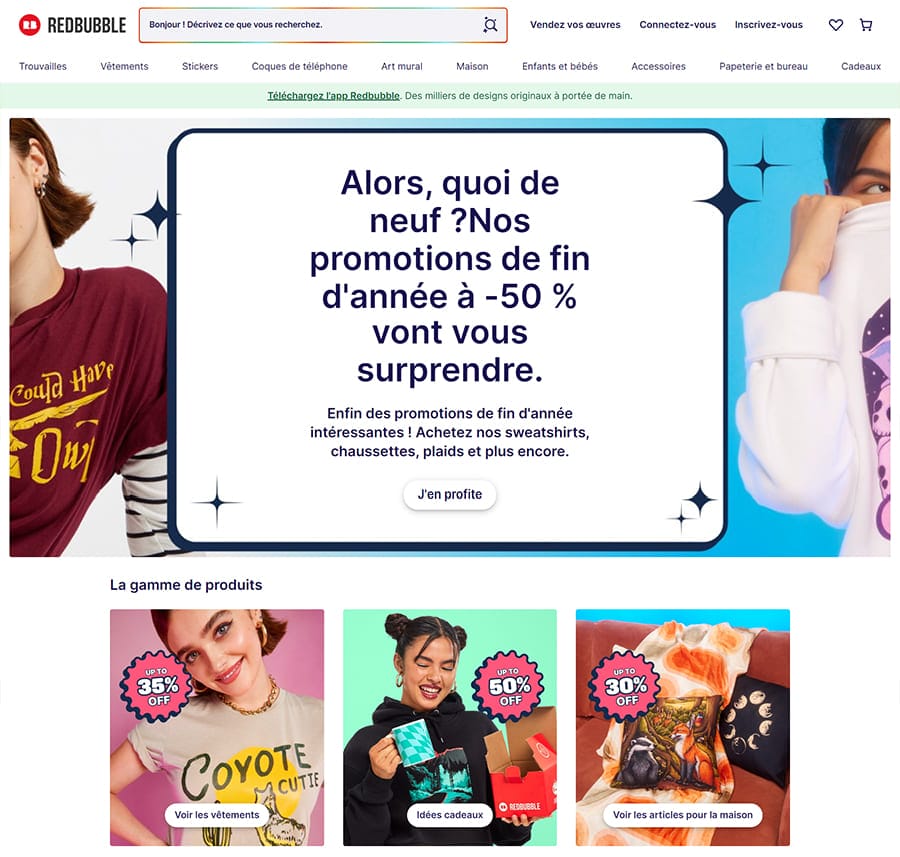Click the 35% off badge on clothing card
This screenshot has width=900, height=857.
coord(156,686)
